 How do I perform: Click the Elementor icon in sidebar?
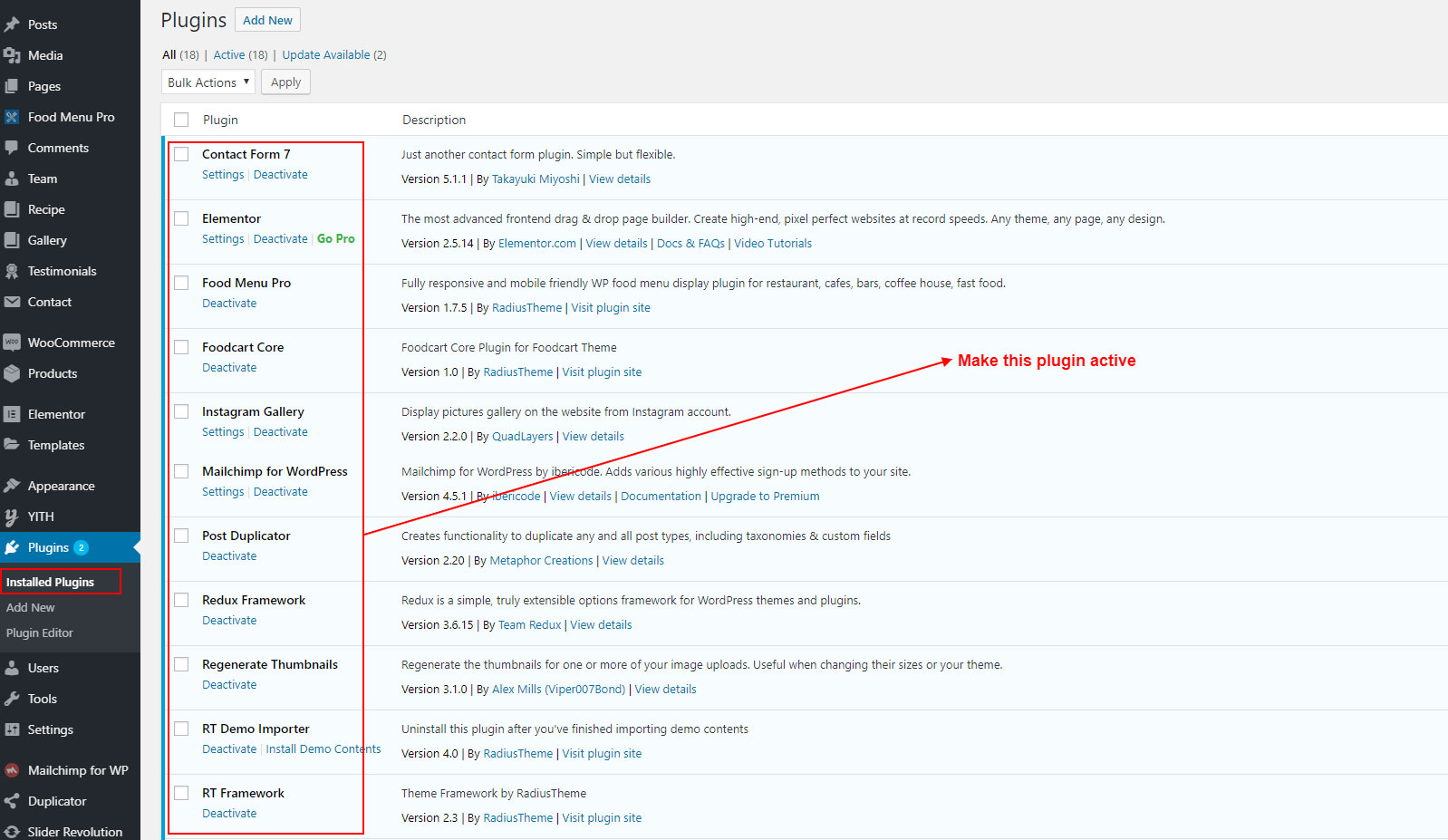click(x=12, y=414)
